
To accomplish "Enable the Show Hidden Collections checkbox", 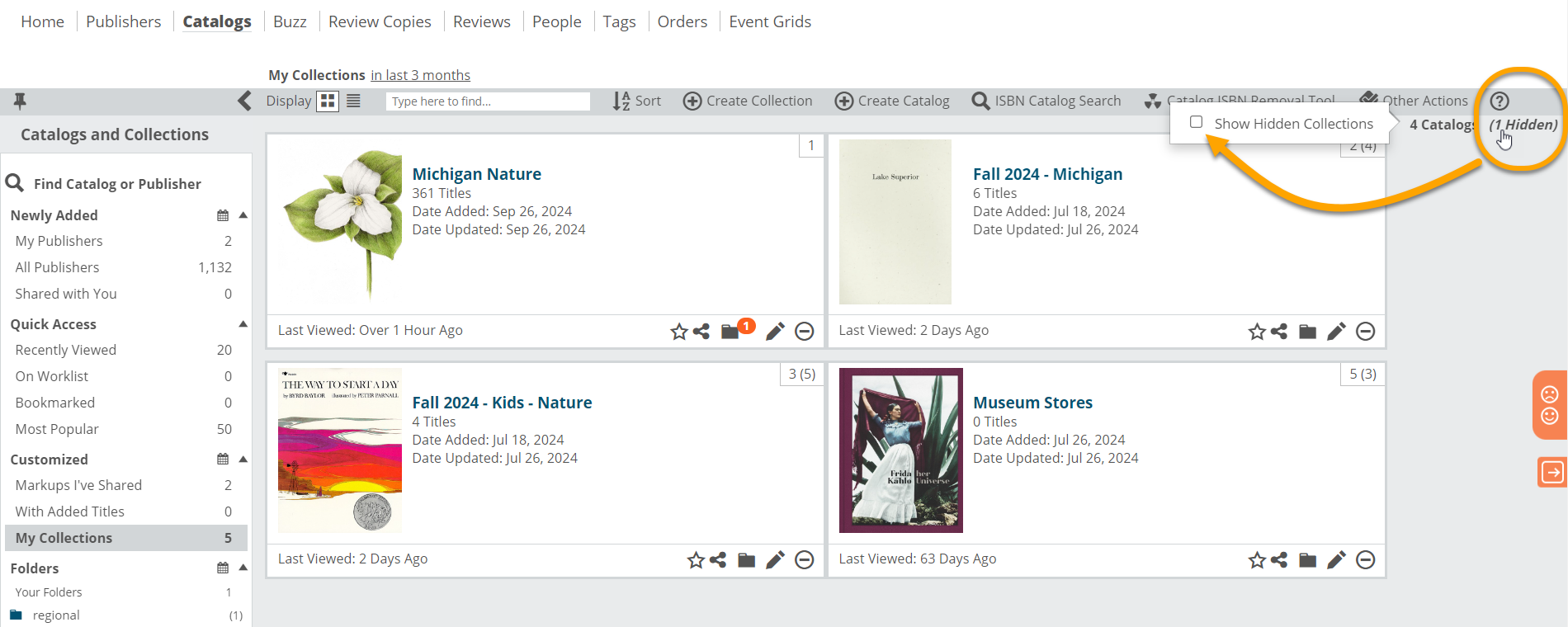I will coord(1196,122).
